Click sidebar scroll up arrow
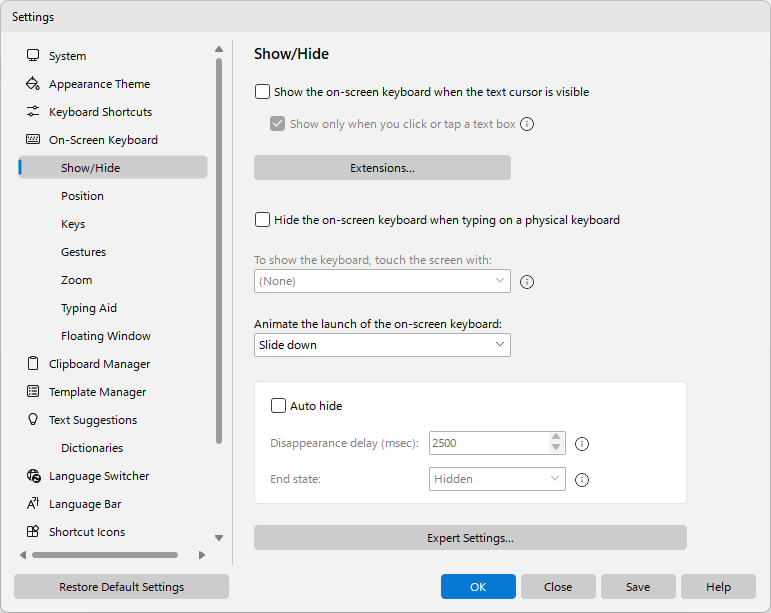Image resolution: width=771 pixels, height=613 pixels. [219, 49]
